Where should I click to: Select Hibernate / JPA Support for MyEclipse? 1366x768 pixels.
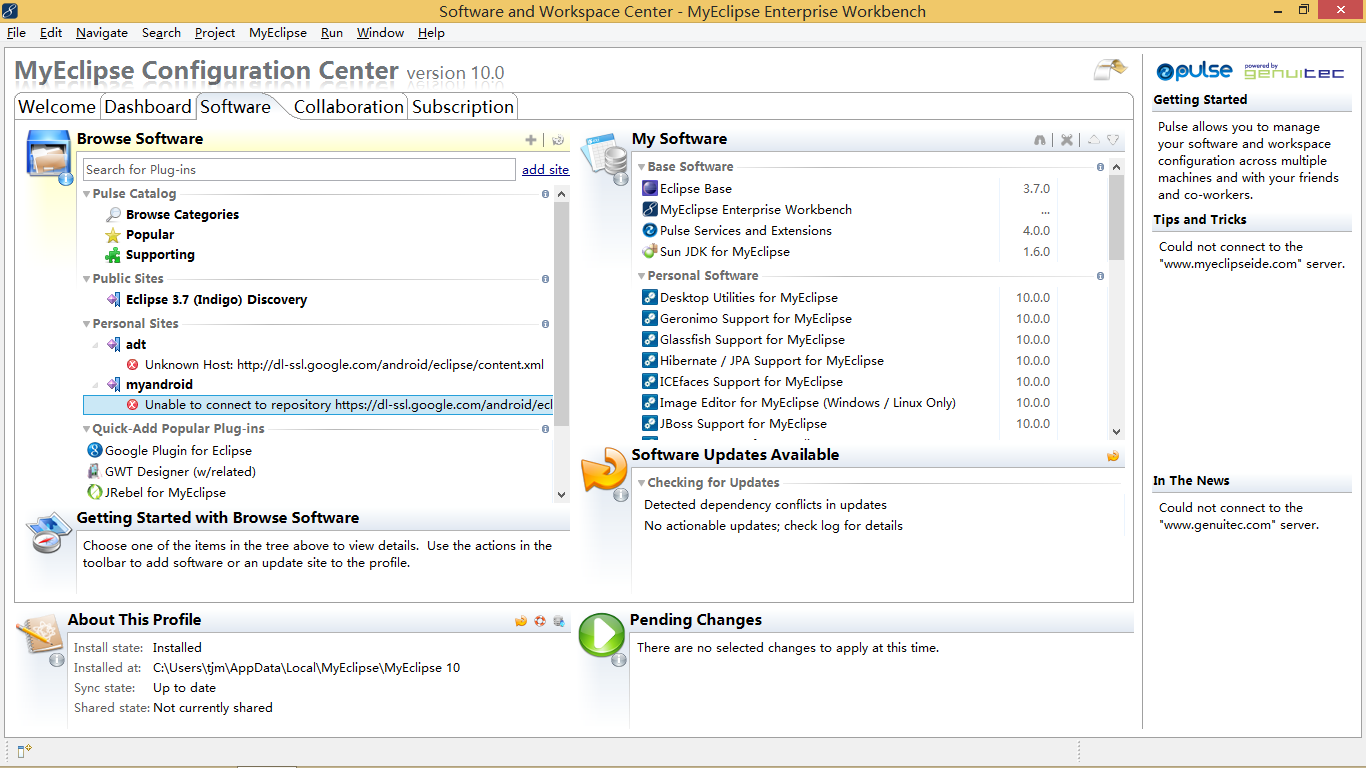point(772,361)
